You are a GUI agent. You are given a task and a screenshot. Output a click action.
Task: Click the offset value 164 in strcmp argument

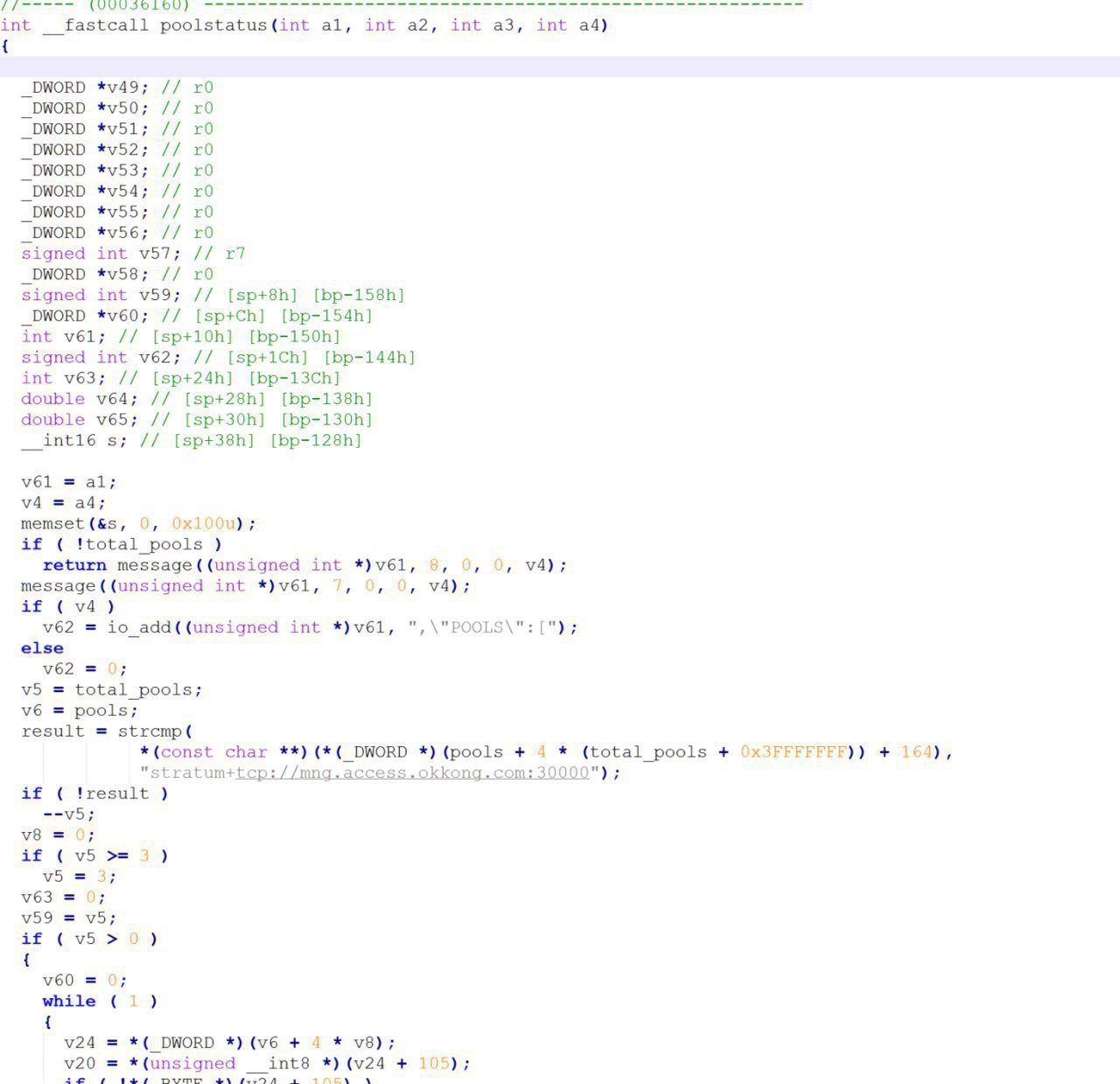[x=916, y=752]
